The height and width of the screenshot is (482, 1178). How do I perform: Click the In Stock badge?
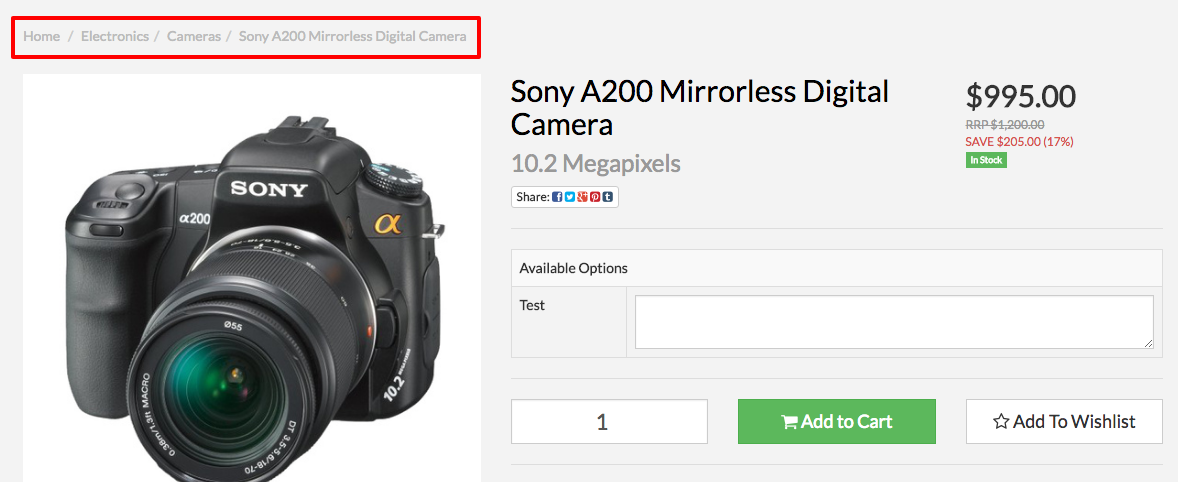point(986,160)
